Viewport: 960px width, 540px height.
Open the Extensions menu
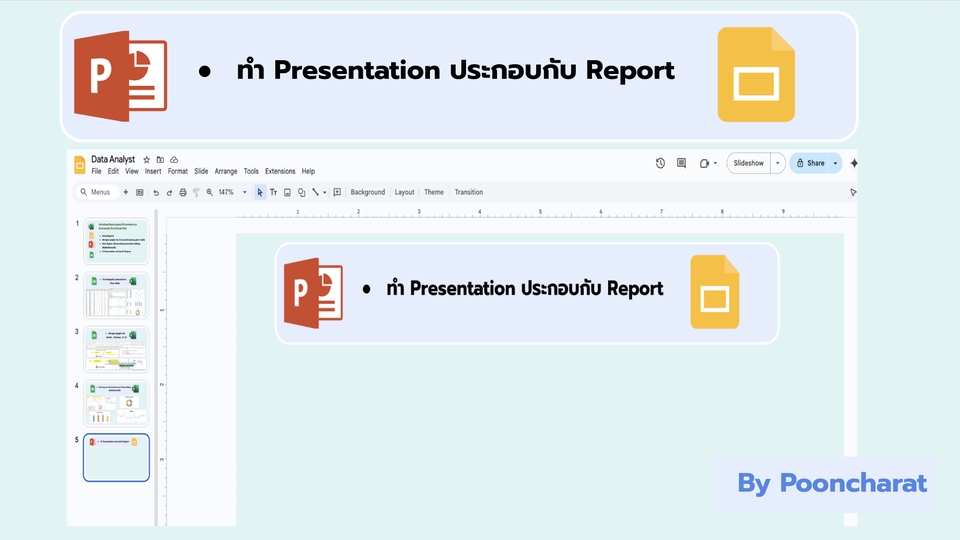point(280,171)
